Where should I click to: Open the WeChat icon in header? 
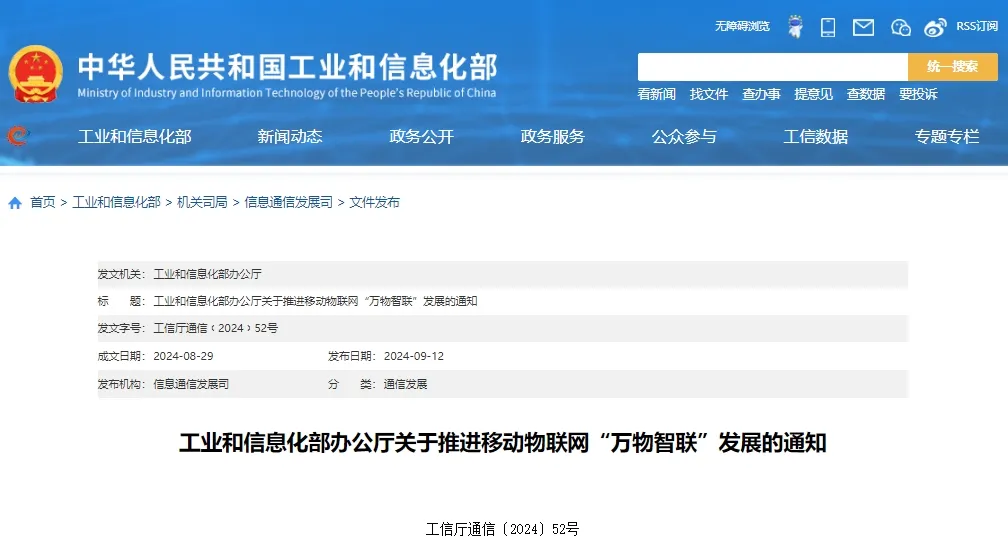[x=900, y=27]
